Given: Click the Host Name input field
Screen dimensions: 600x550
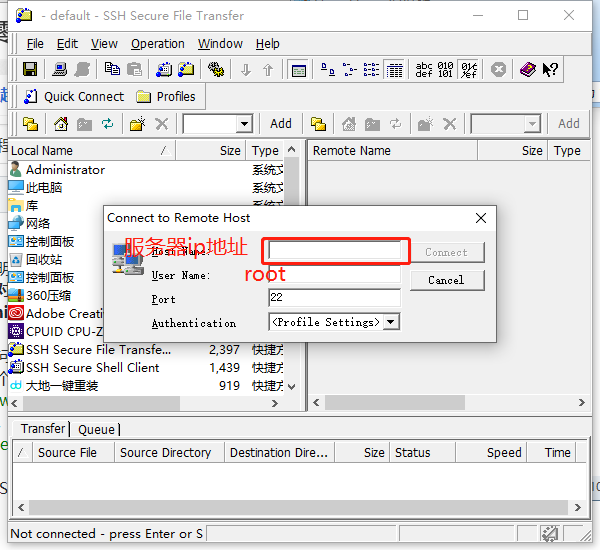Looking at the screenshot, I should (x=334, y=250).
